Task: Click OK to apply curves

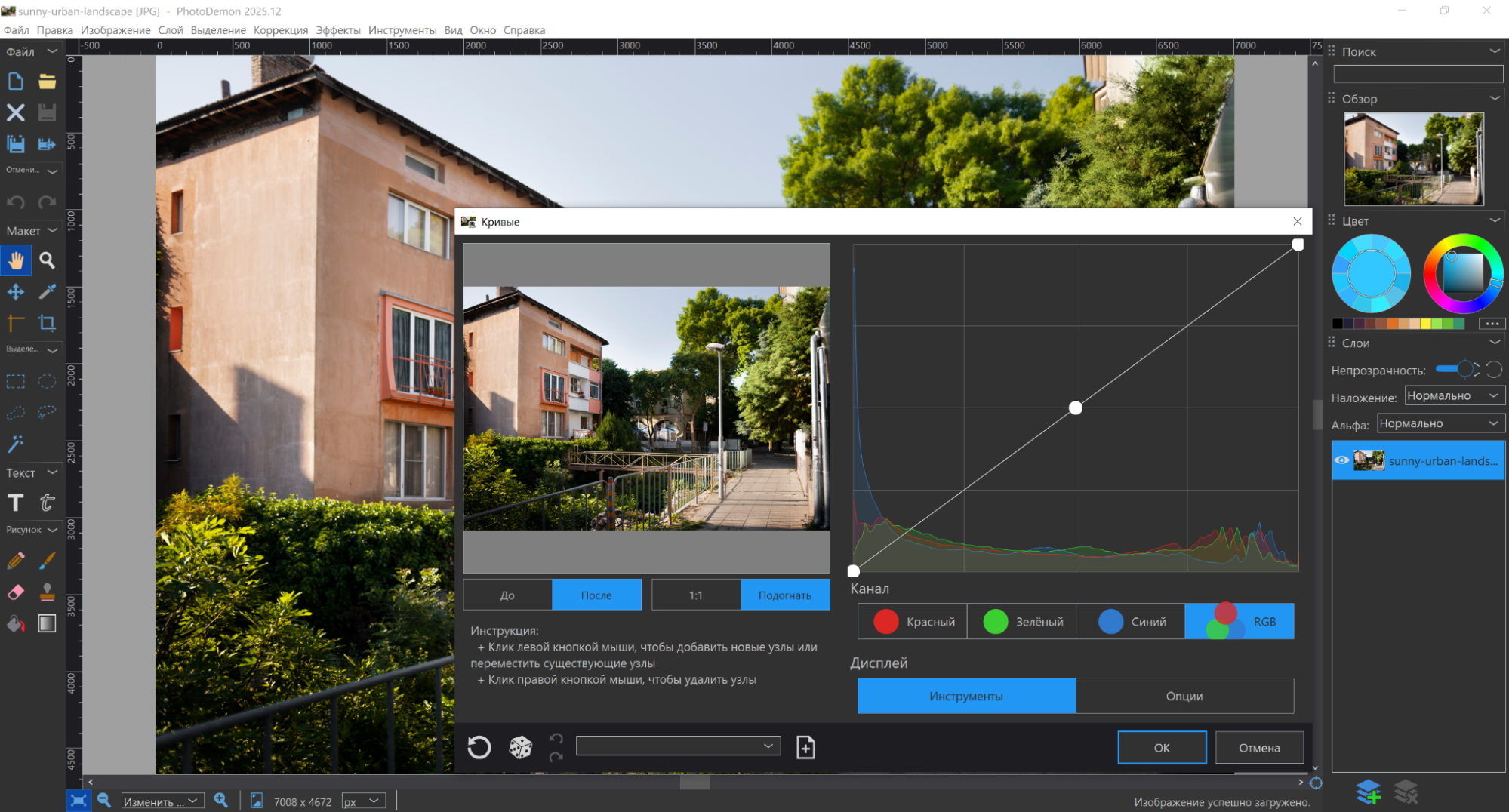Action: pyautogui.click(x=1161, y=748)
